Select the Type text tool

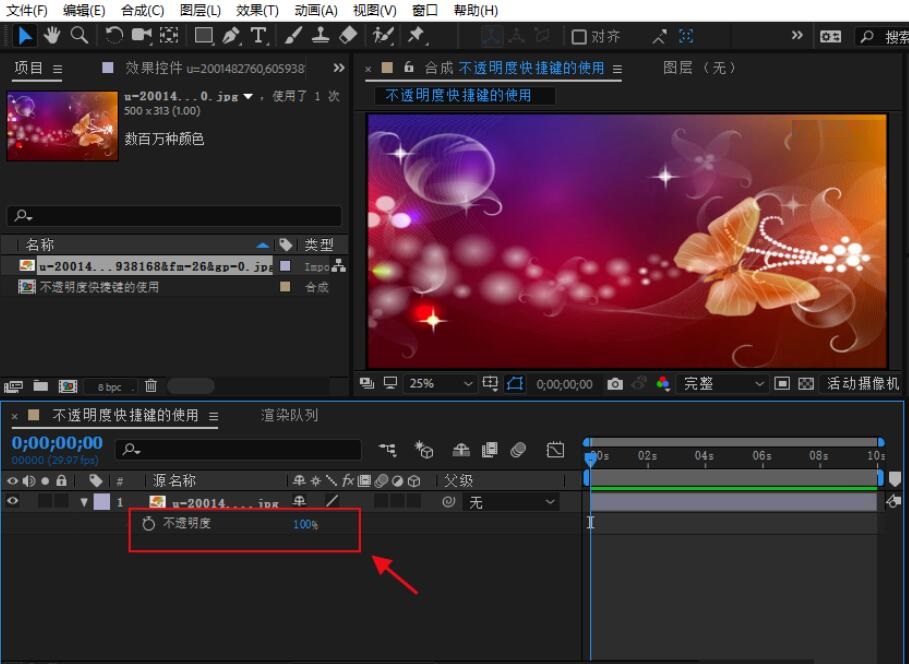coord(259,36)
